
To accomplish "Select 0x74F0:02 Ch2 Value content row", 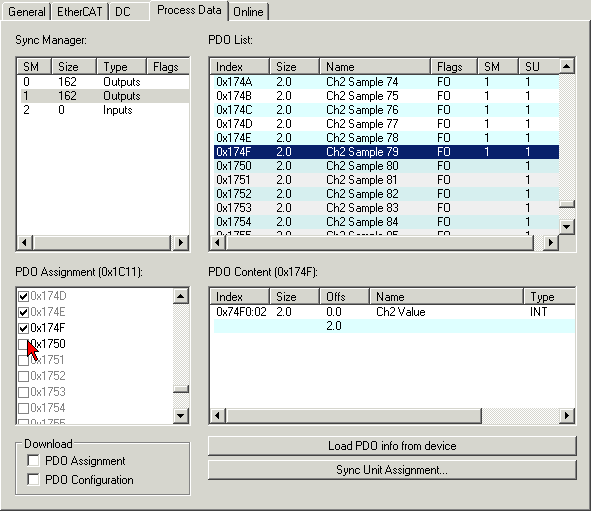I will click(x=394, y=312).
